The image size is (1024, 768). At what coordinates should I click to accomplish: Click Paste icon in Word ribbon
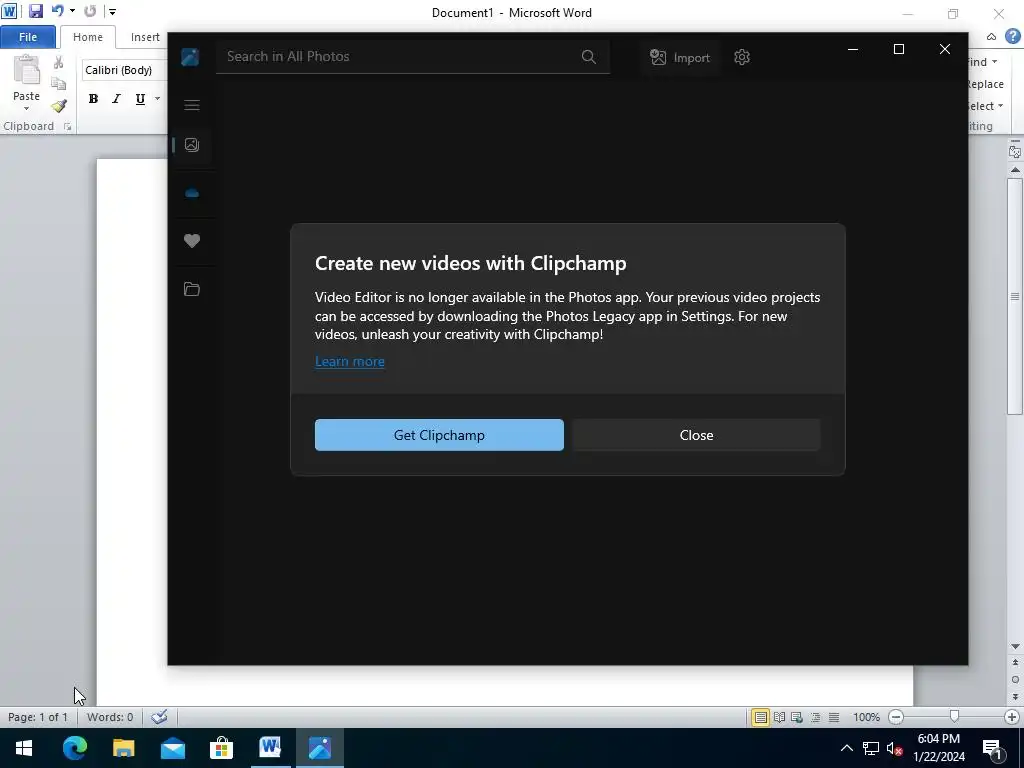point(27,70)
